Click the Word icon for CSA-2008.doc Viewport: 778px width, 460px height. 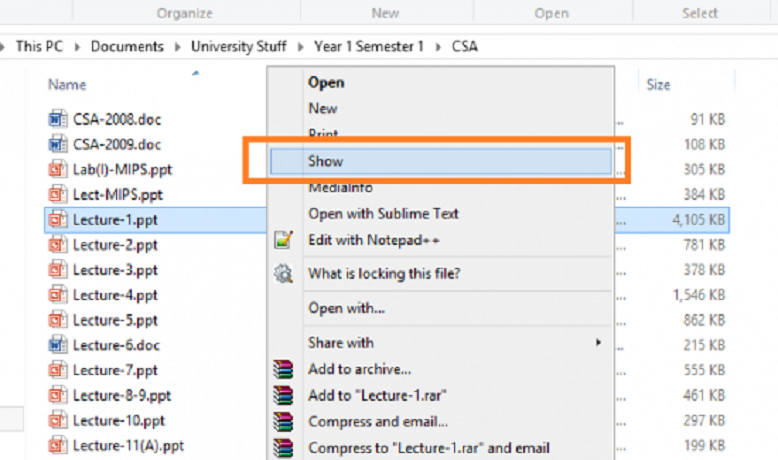57,119
